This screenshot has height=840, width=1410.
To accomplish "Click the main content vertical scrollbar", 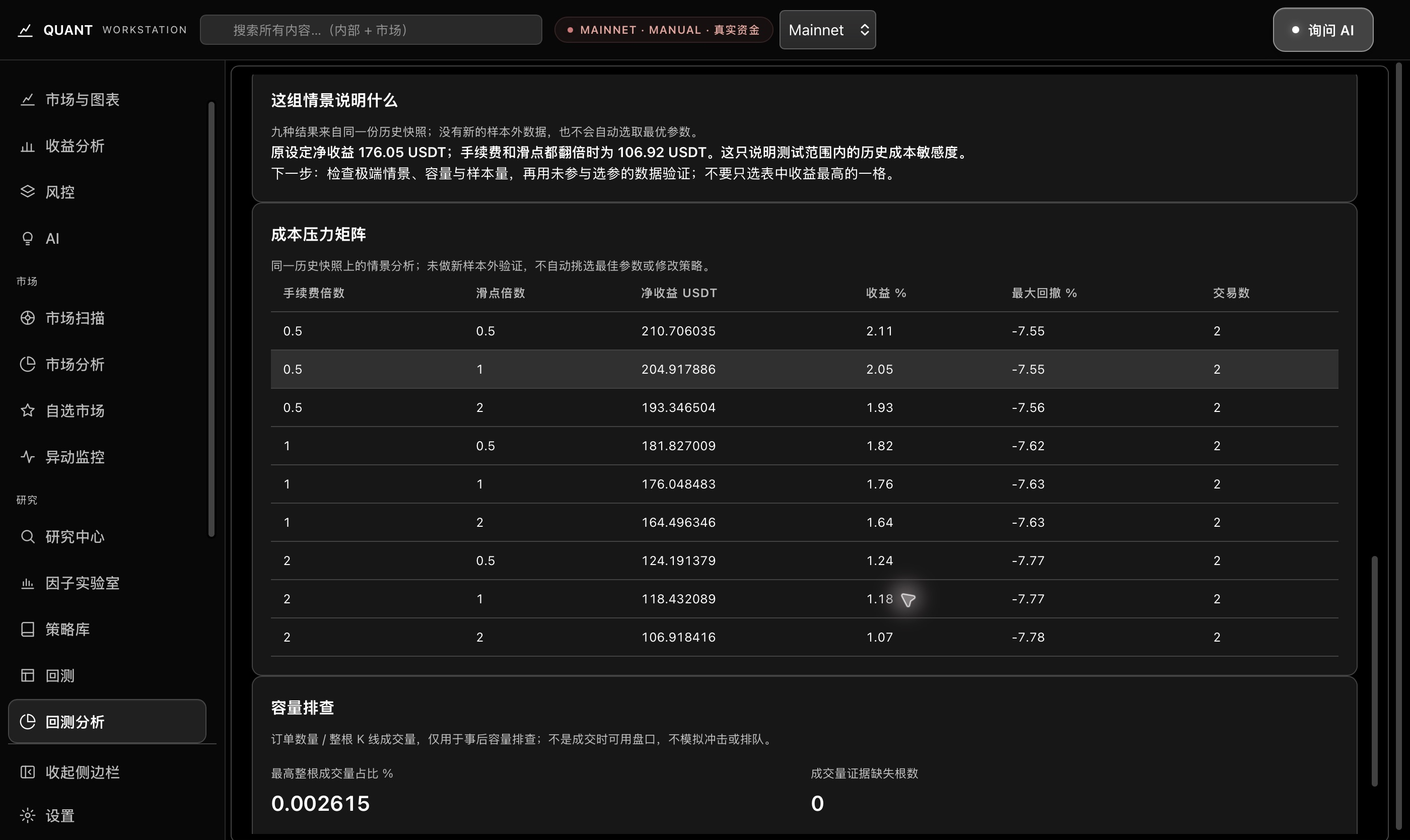I will [x=1374, y=671].
